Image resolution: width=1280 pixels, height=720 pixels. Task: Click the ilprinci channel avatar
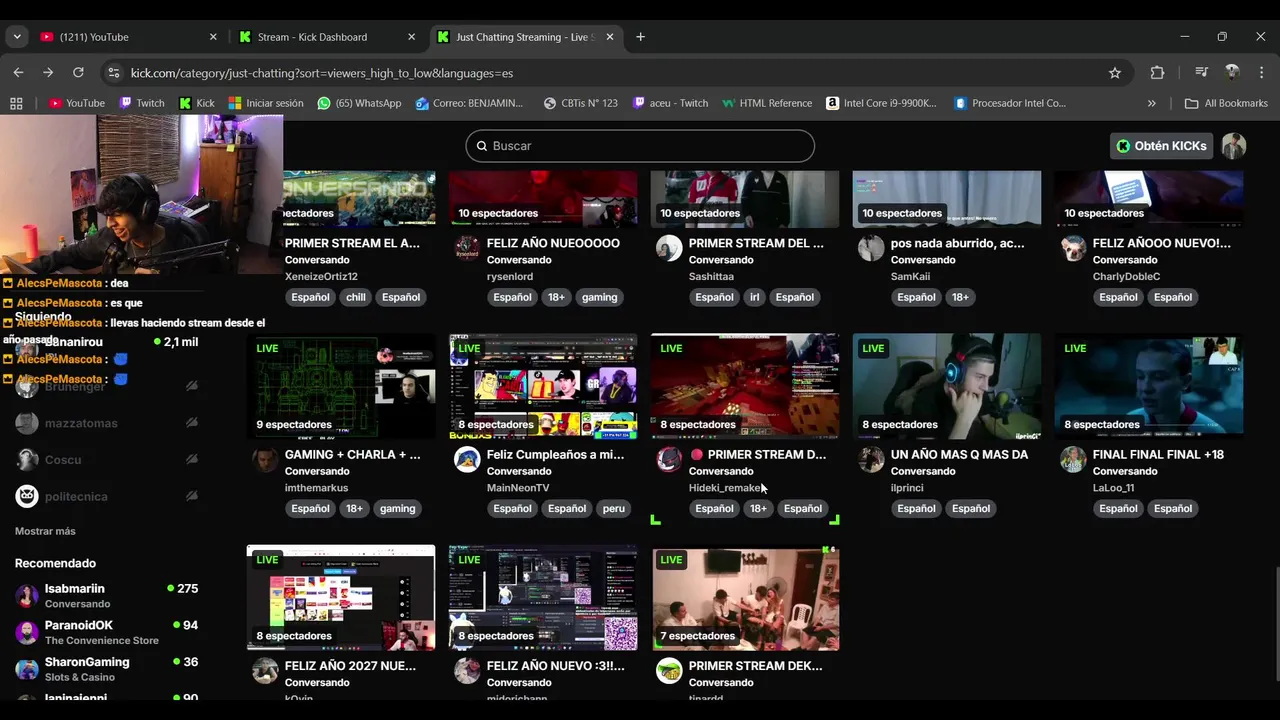click(x=871, y=459)
